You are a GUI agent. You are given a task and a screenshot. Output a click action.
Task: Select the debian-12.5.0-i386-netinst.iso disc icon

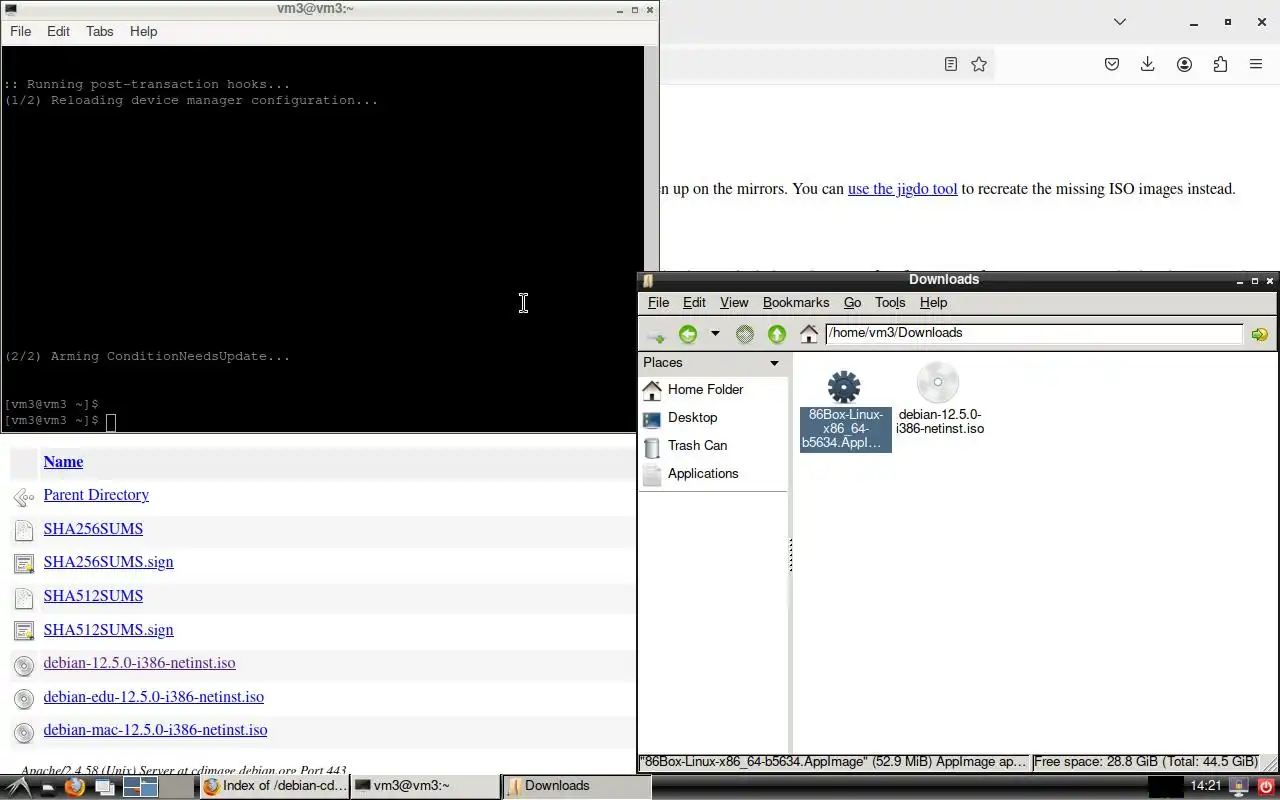(938, 383)
